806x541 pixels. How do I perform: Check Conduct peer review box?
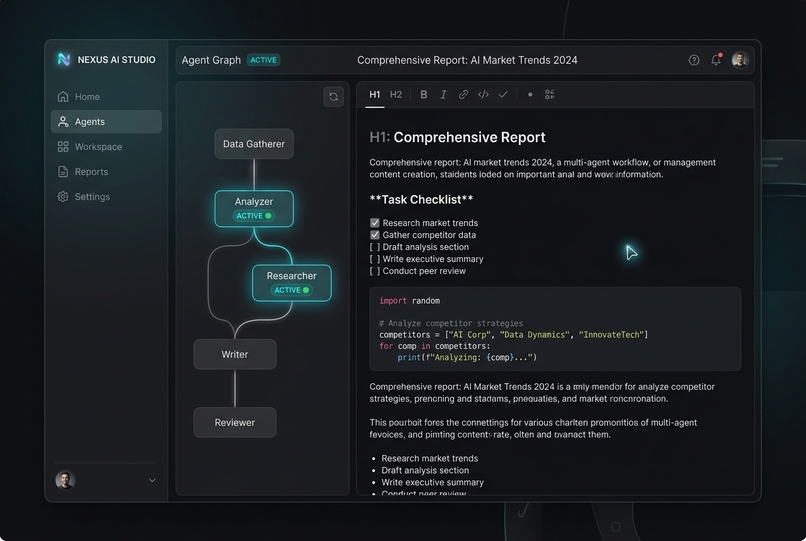point(375,271)
